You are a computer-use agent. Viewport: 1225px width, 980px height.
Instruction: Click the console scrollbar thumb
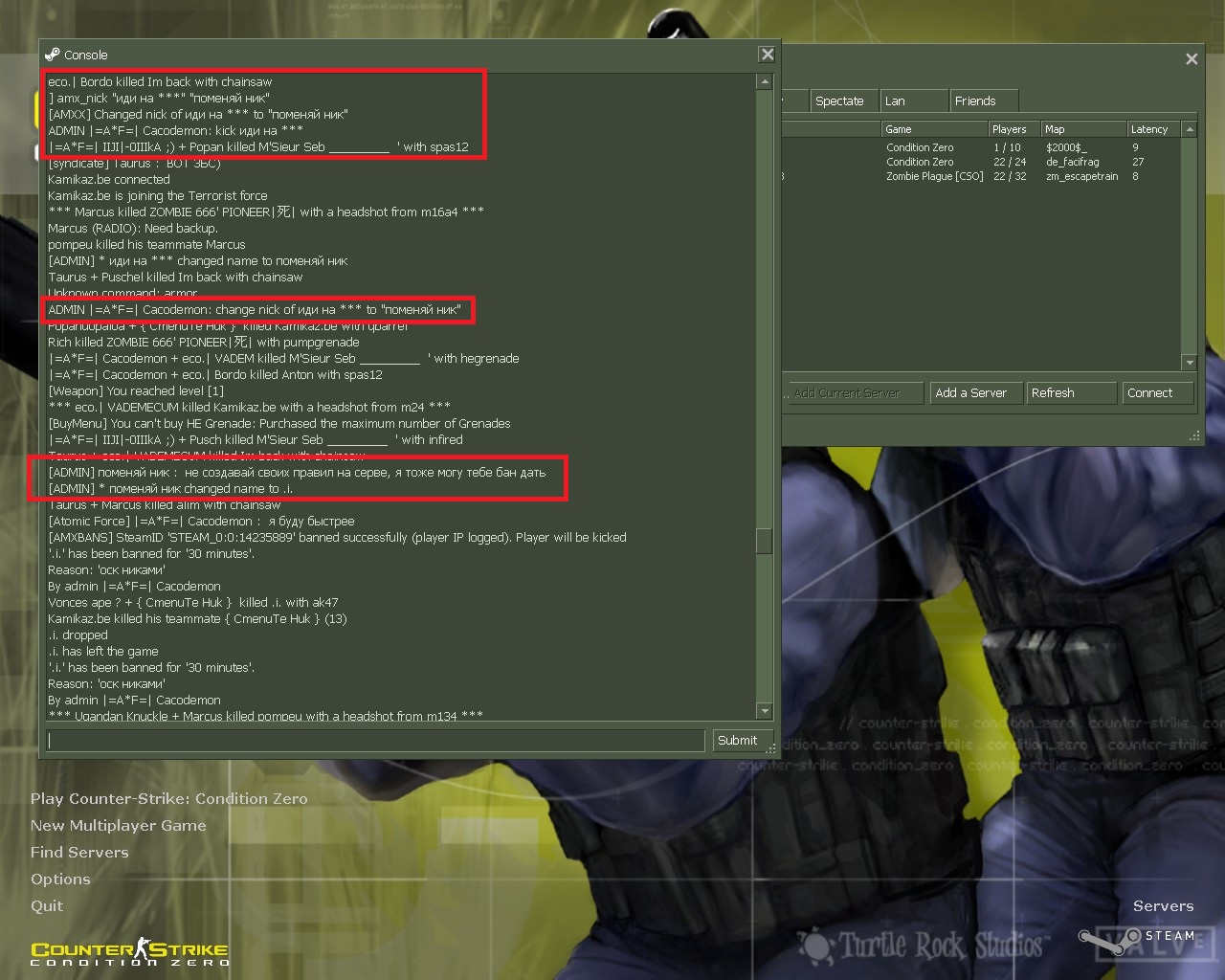[764, 541]
